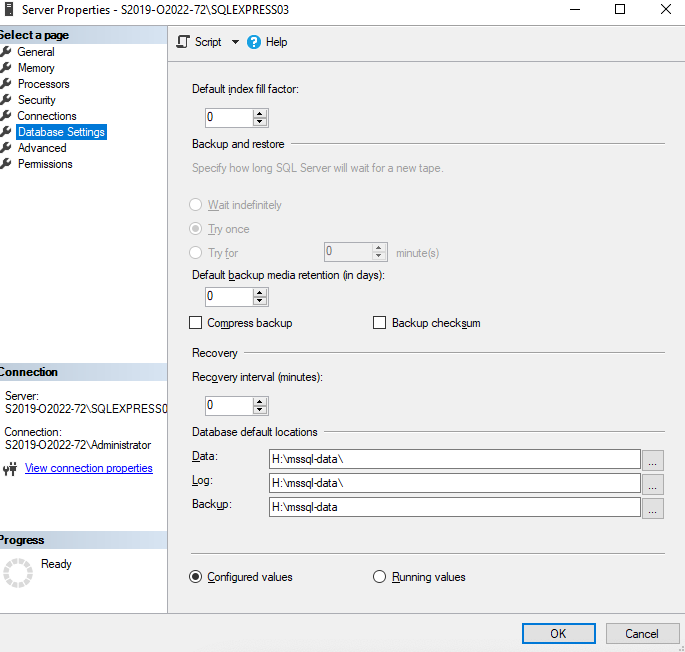The image size is (685, 652).
Task: Click the Data default location field
Action: (x=455, y=459)
